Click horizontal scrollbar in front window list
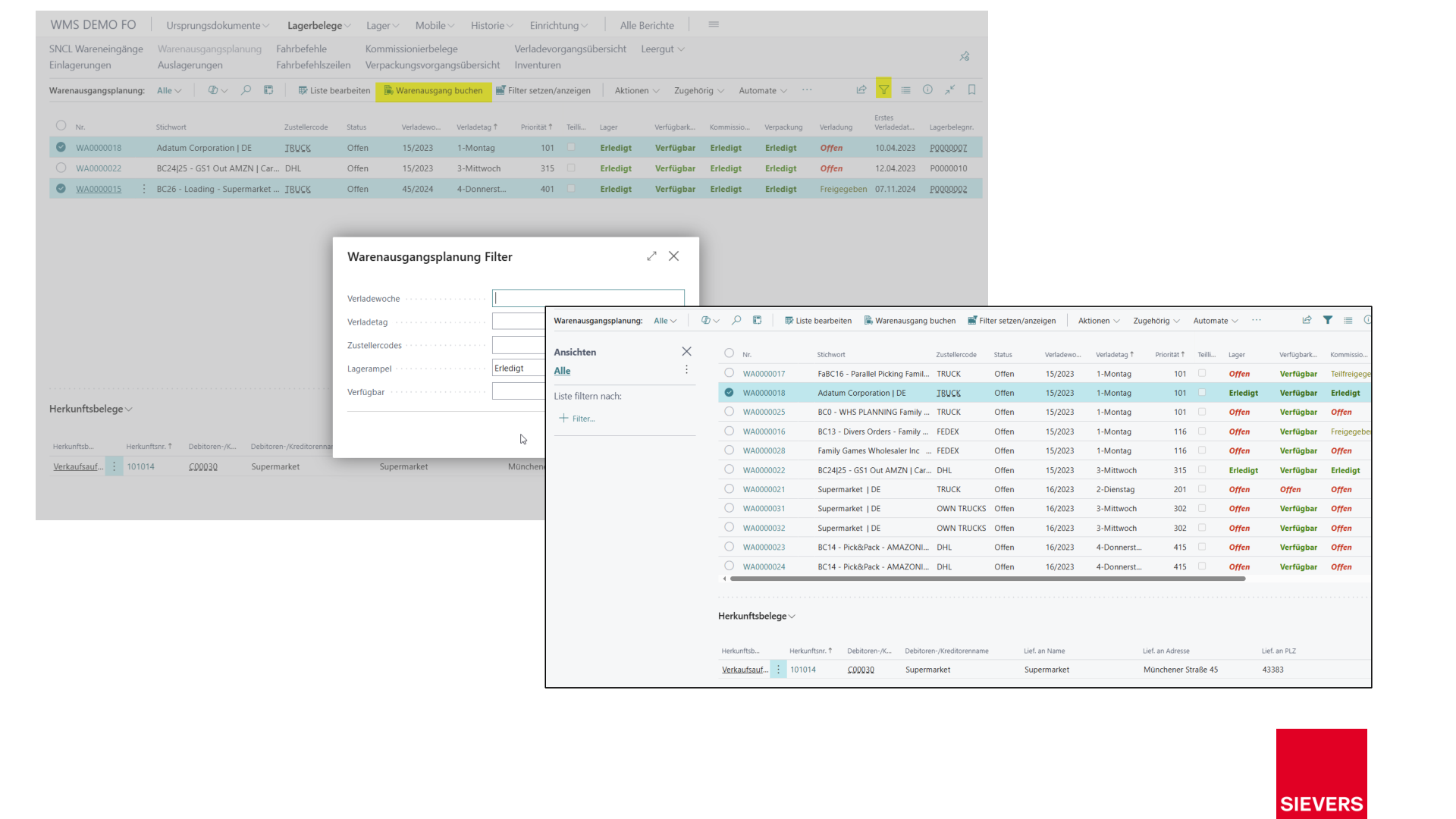This screenshot has width=1456, height=819. 987,579
